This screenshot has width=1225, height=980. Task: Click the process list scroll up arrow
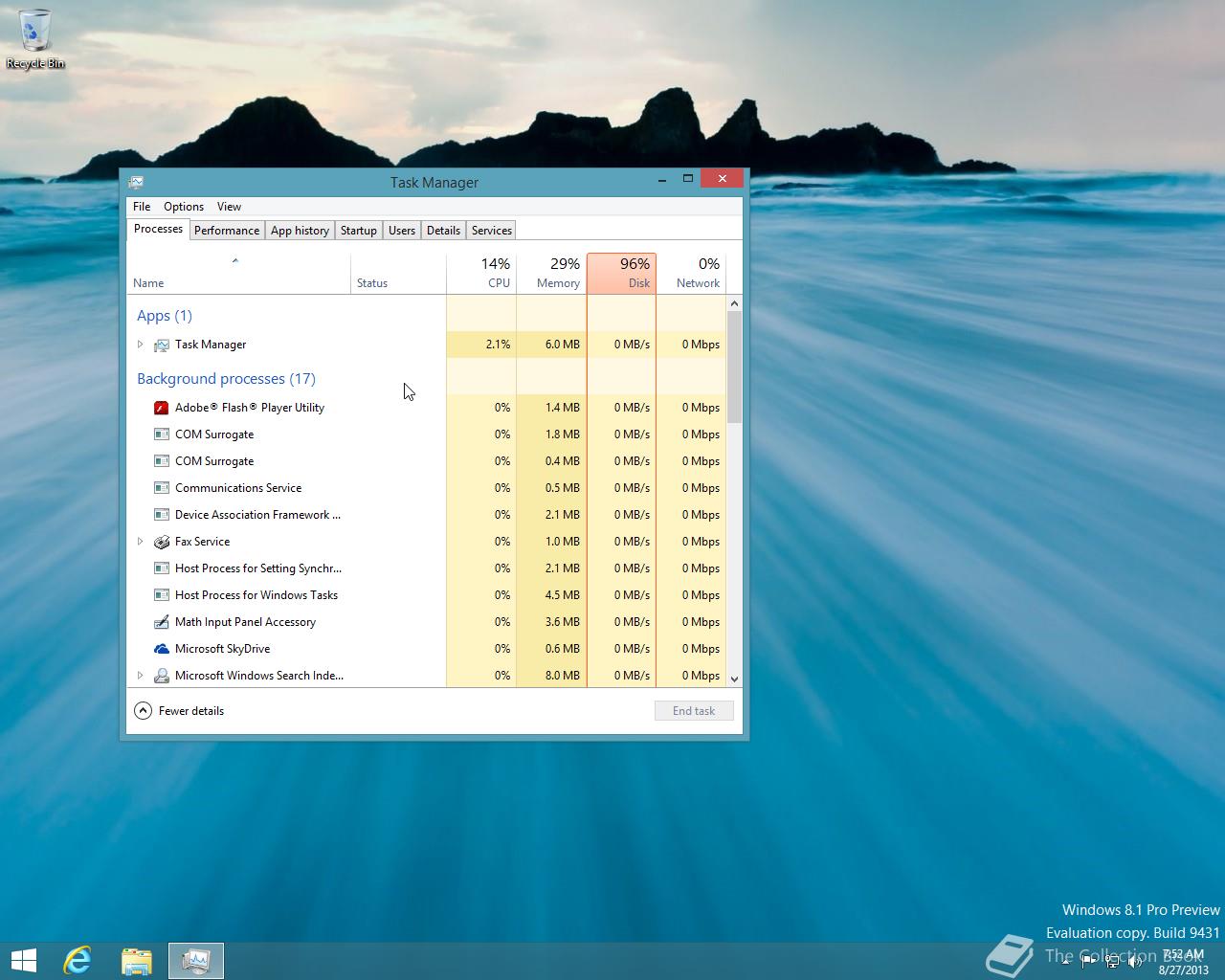(734, 303)
